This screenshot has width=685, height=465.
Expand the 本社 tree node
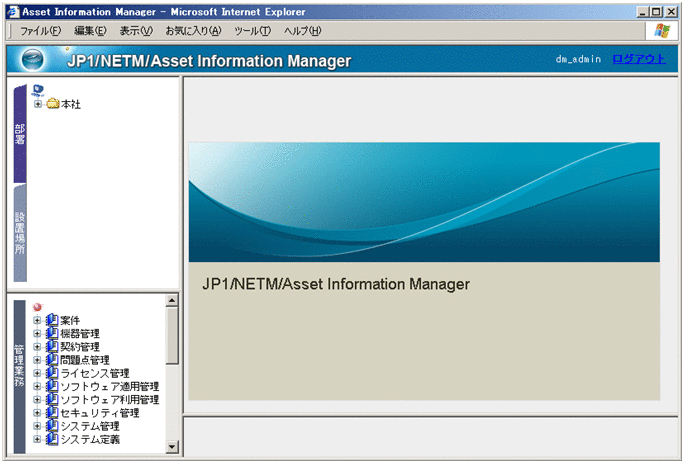pos(38,104)
